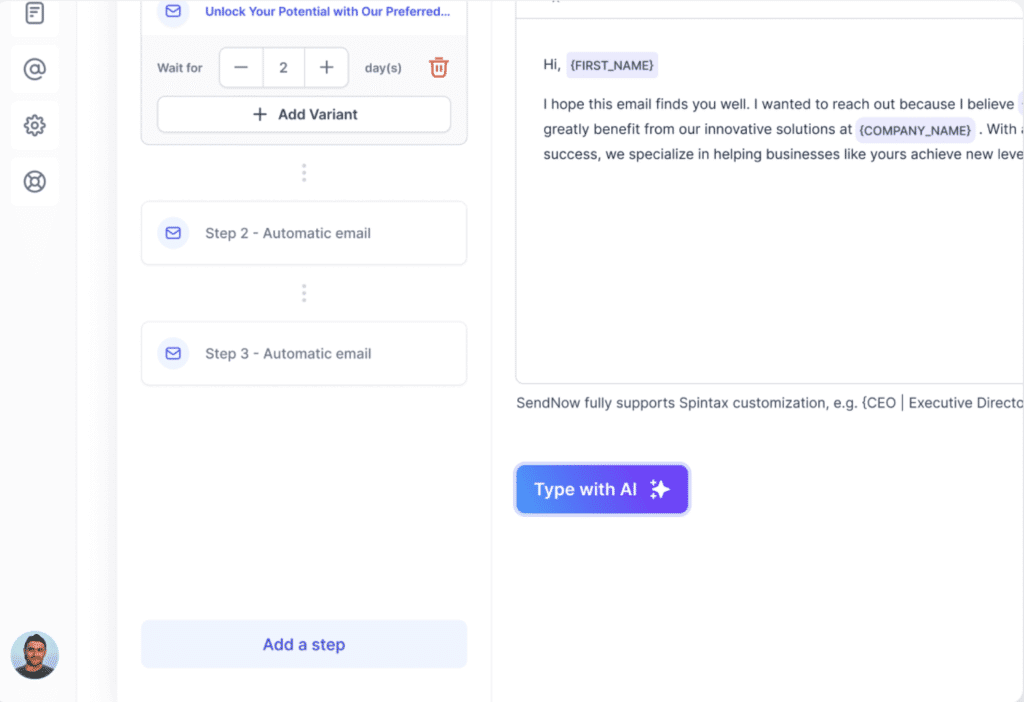Viewport: 1024px width, 702px height.
Task: Open support via the lifebuoy icon
Action: click(x=35, y=181)
